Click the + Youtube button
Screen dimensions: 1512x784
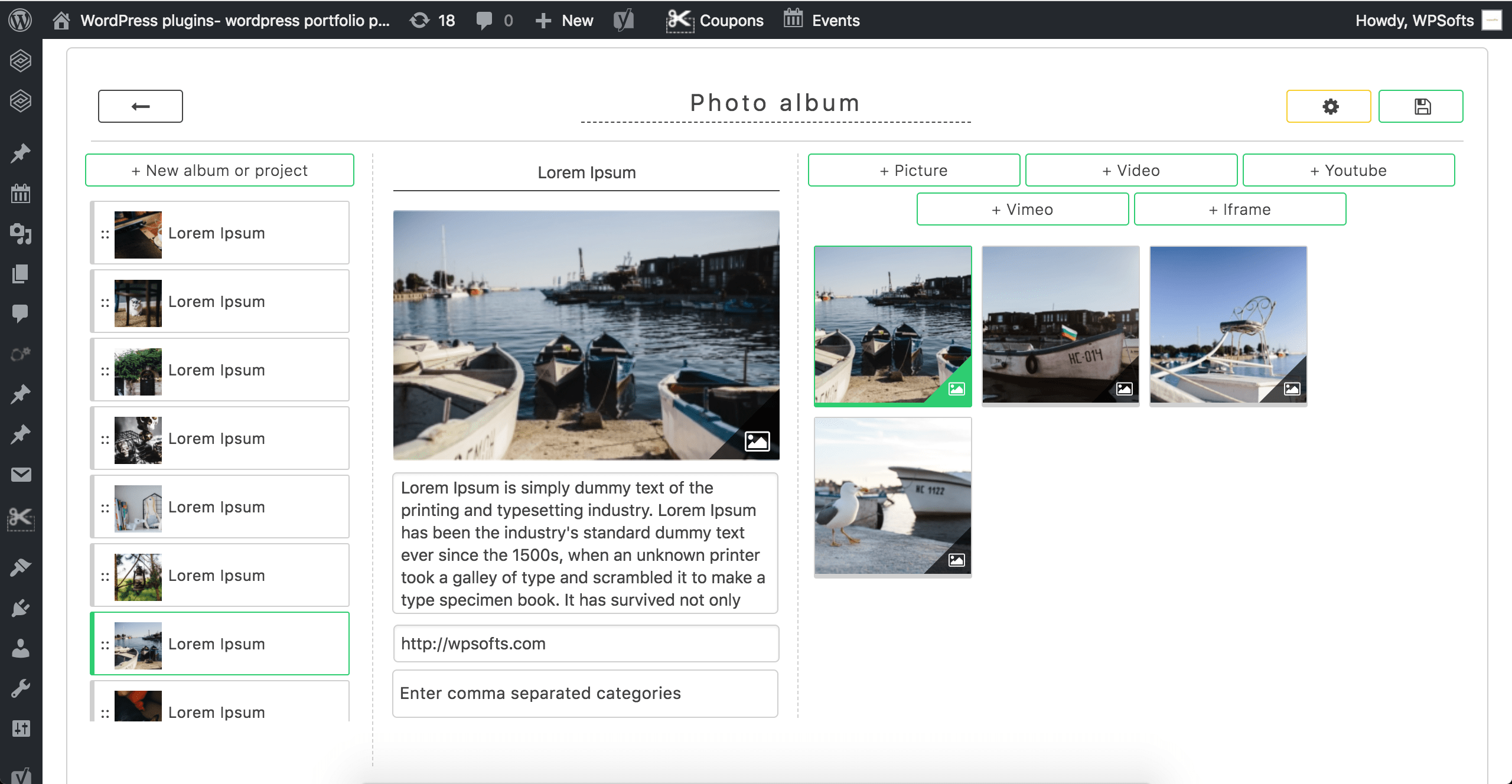pos(1348,171)
